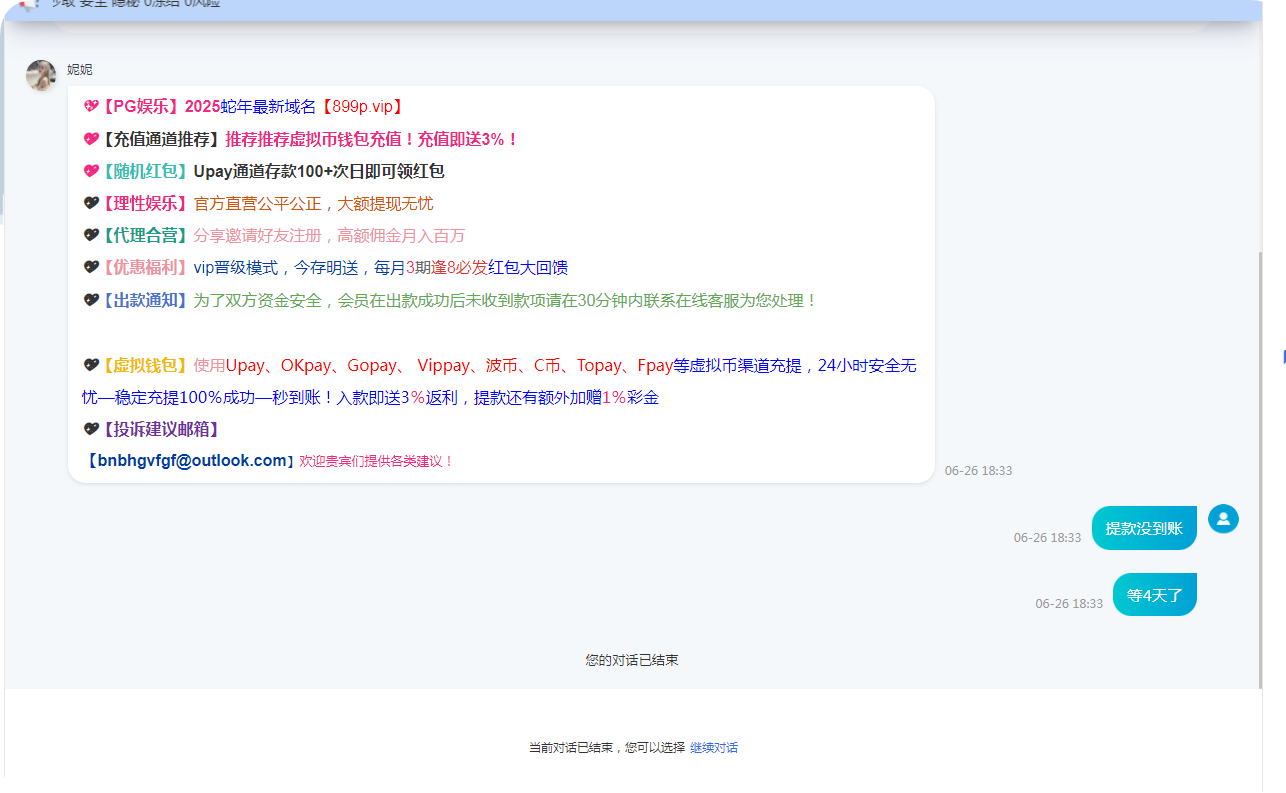1286x793 pixels.
Task: Click the 提款没到账 message bubble
Action: (x=1143, y=528)
